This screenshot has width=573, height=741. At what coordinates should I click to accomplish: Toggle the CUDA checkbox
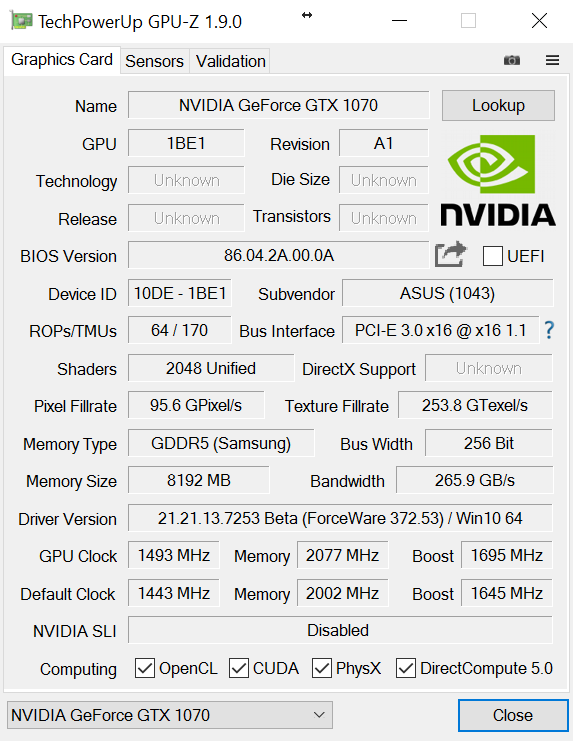click(239, 668)
